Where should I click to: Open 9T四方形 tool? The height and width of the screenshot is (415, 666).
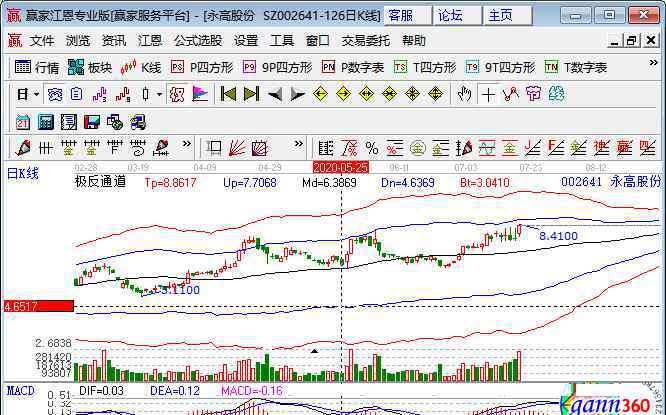(500, 67)
